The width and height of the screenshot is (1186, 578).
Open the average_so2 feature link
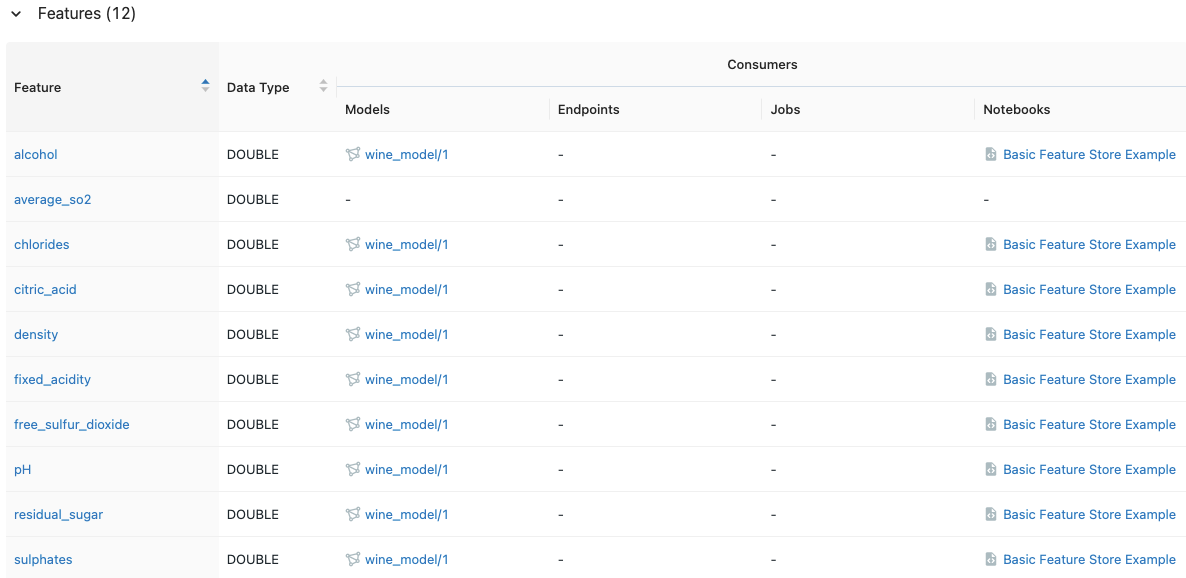(x=52, y=200)
